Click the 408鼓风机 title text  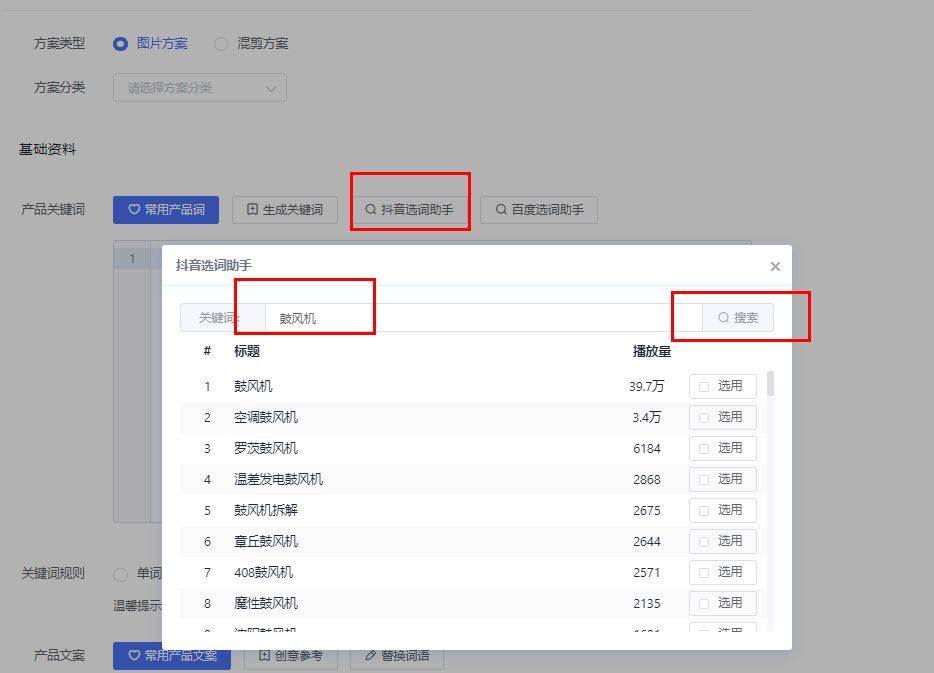(263, 572)
